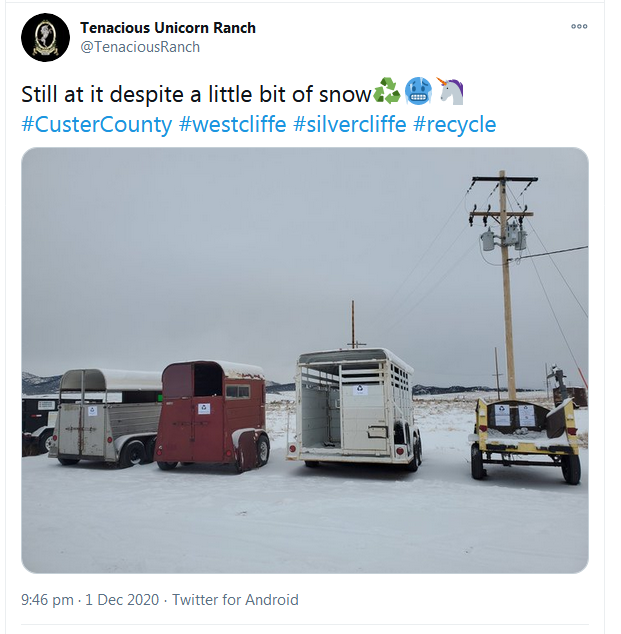Viewport: 621px width, 634px height.
Task: Click the Tenacious Unicorn Ranch display name
Action: coord(168,28)
